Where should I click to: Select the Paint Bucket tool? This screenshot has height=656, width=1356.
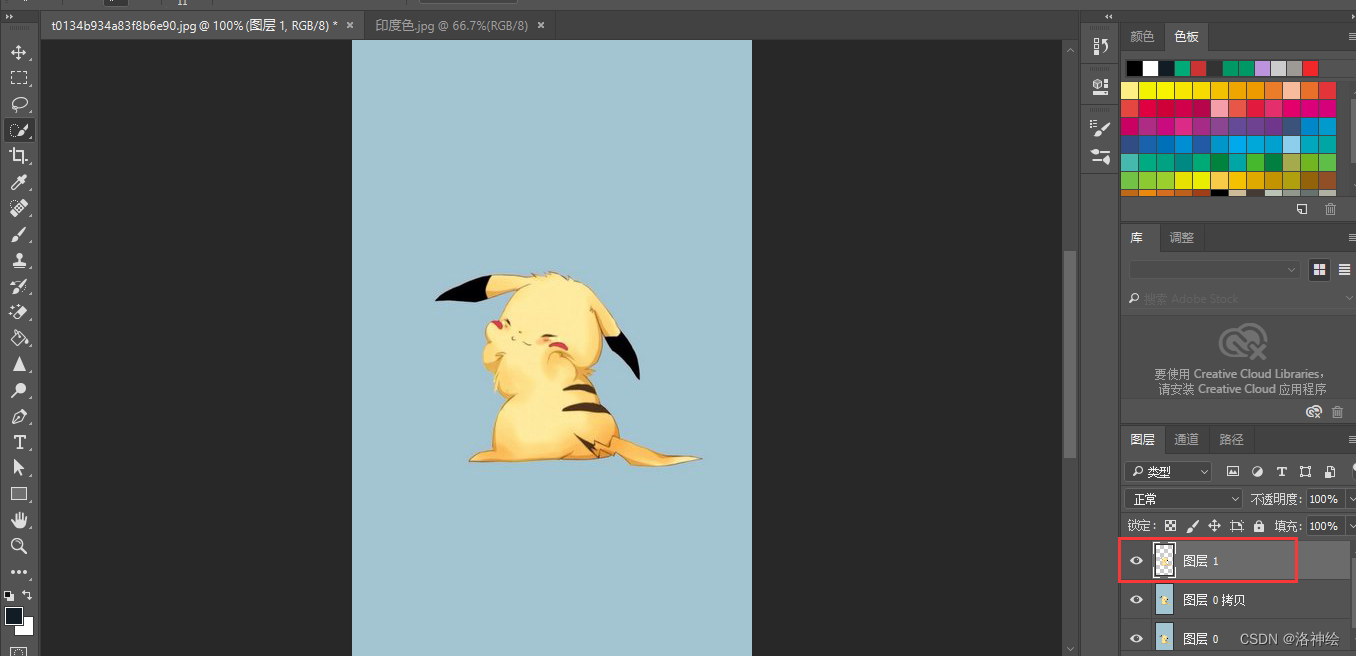(x=19, y=338)
